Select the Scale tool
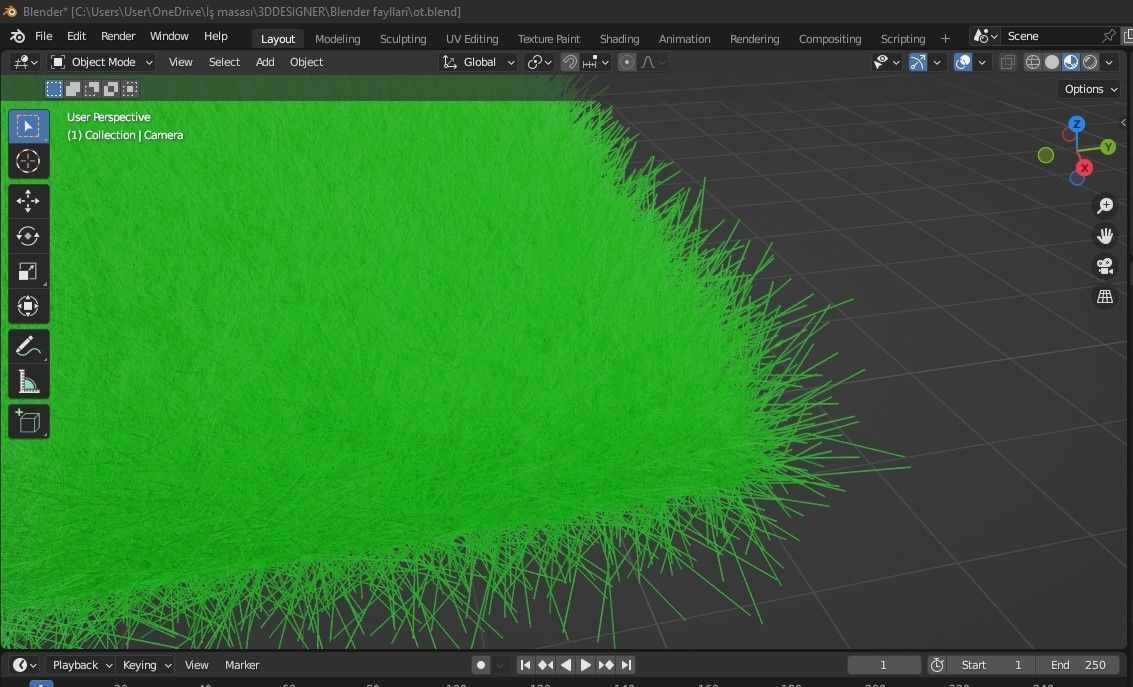1133x687 pixels. [x=29, y=272]
